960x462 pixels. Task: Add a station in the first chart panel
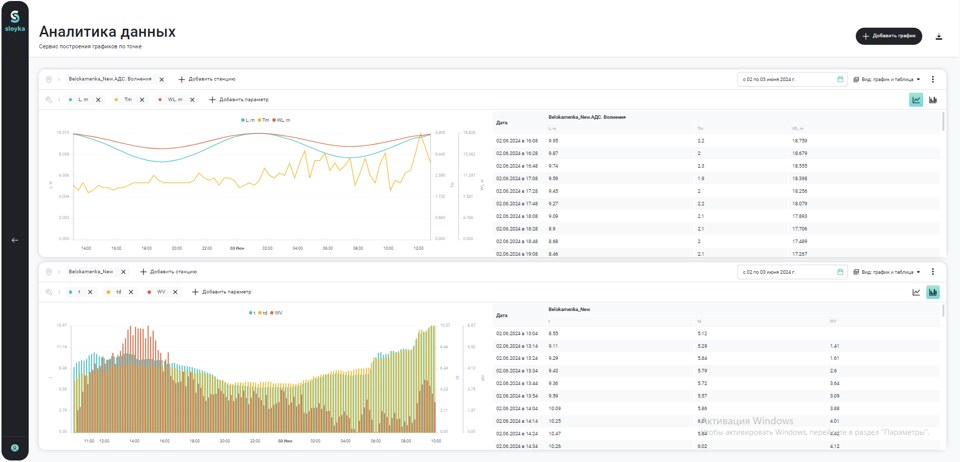click(207, 80)
